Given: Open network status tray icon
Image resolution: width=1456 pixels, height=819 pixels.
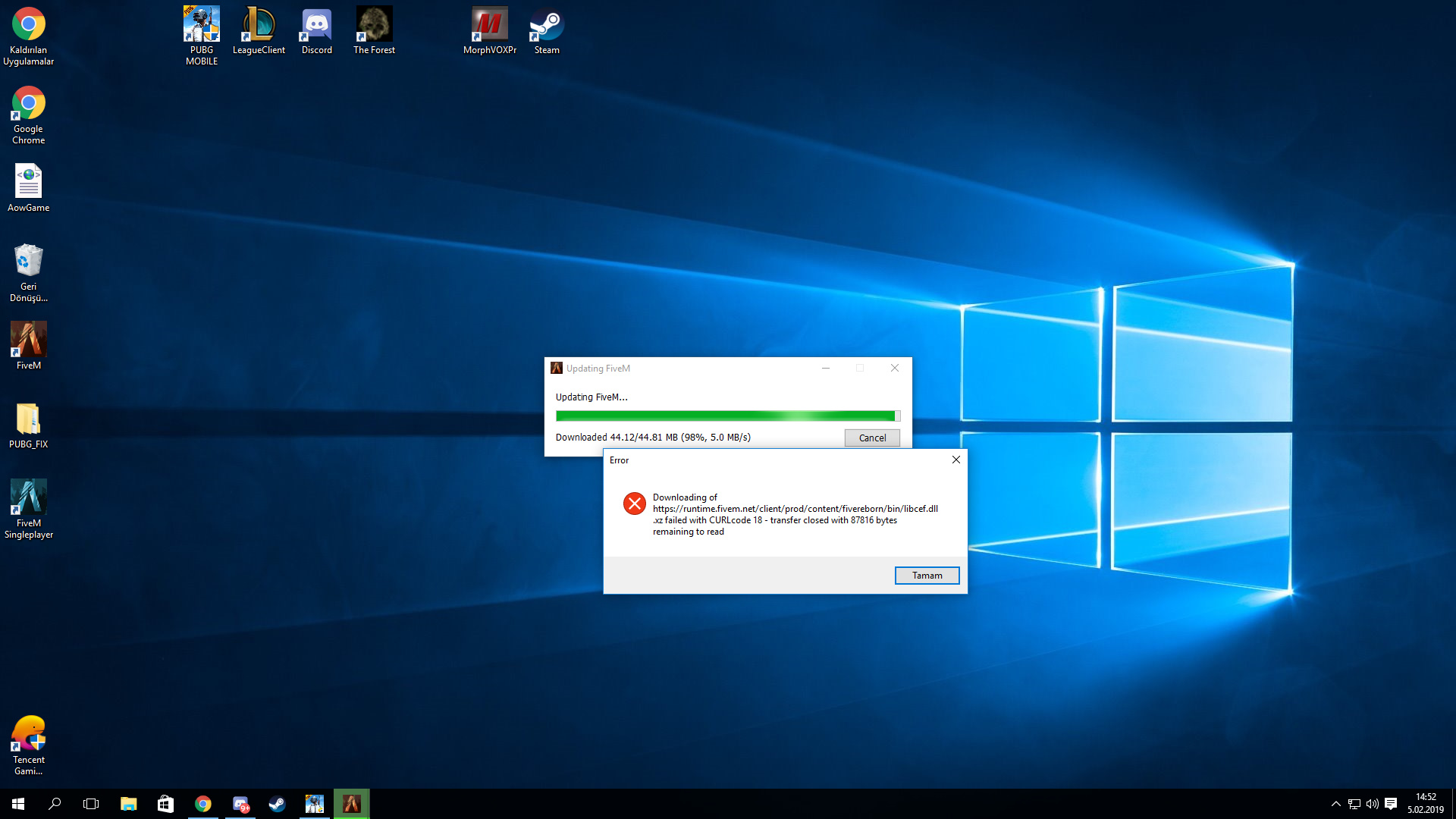Looking at the screenshot, I should (x=1354, y=804).
